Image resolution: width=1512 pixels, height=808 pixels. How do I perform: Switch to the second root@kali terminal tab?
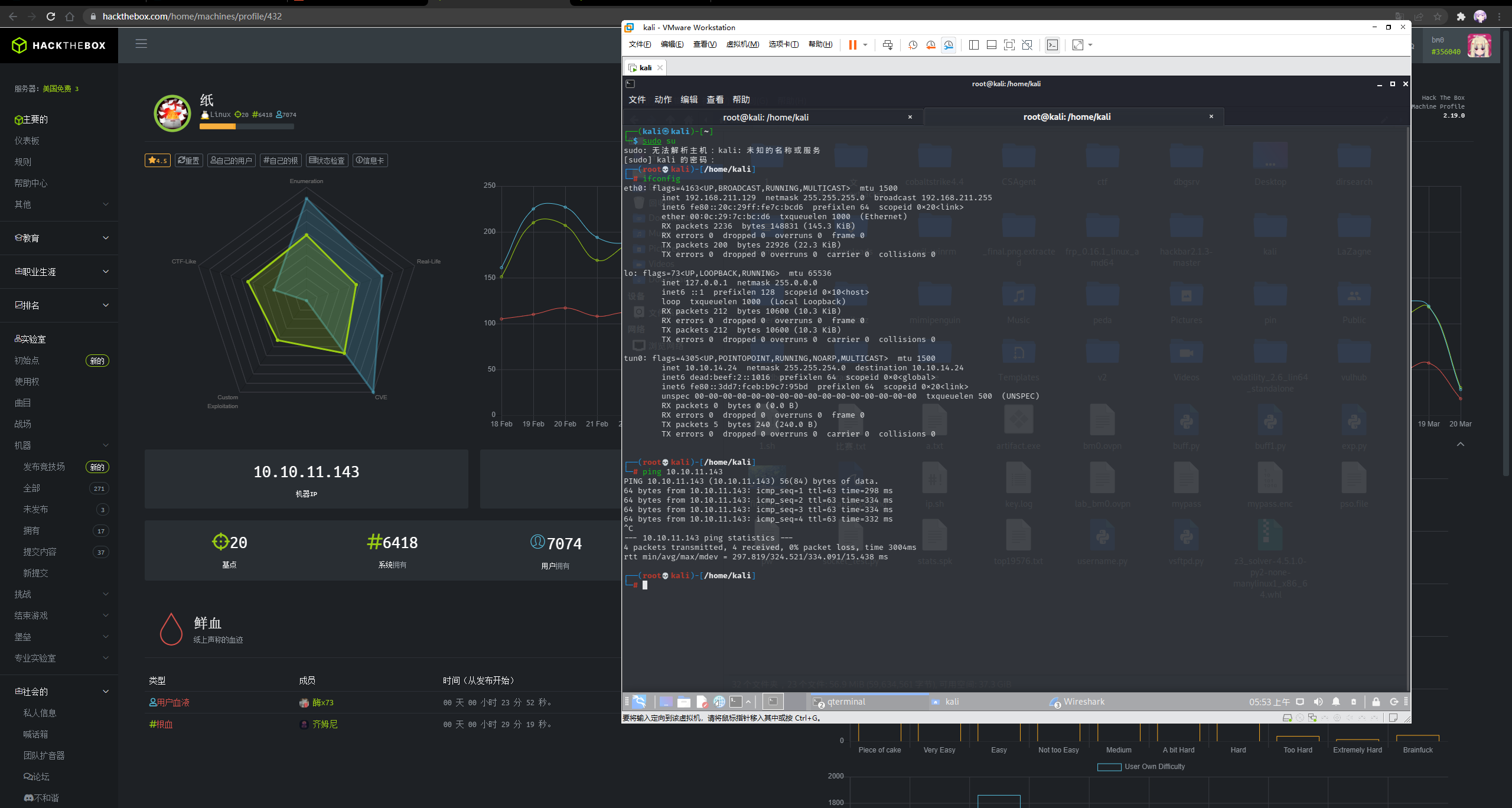point(1067,116)
